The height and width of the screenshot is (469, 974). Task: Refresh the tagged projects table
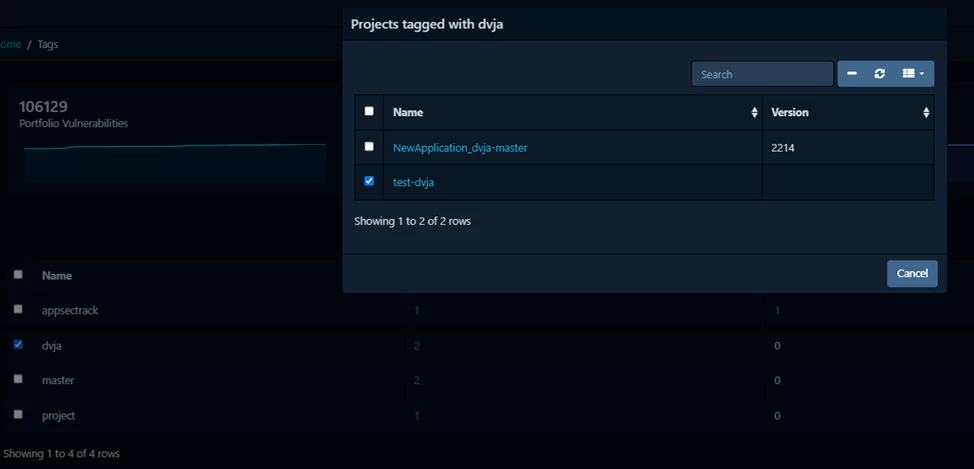point(880,74)
